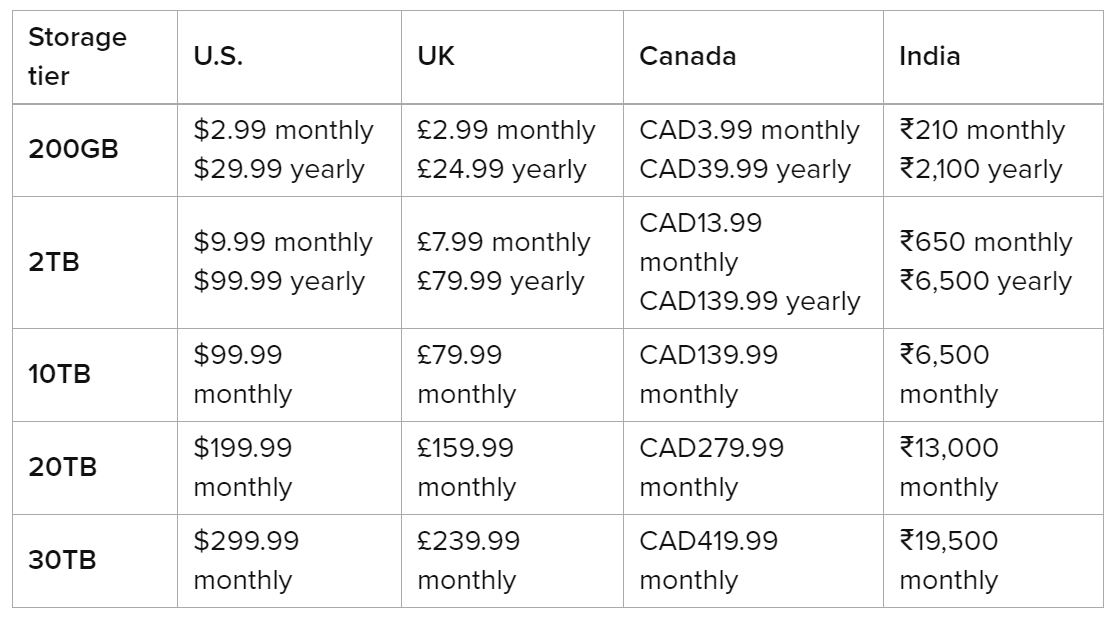Select the 10TB storage tier row label
Viewport: 1115px width, 624px height.
pyautogui.click(x=62, y=374)
